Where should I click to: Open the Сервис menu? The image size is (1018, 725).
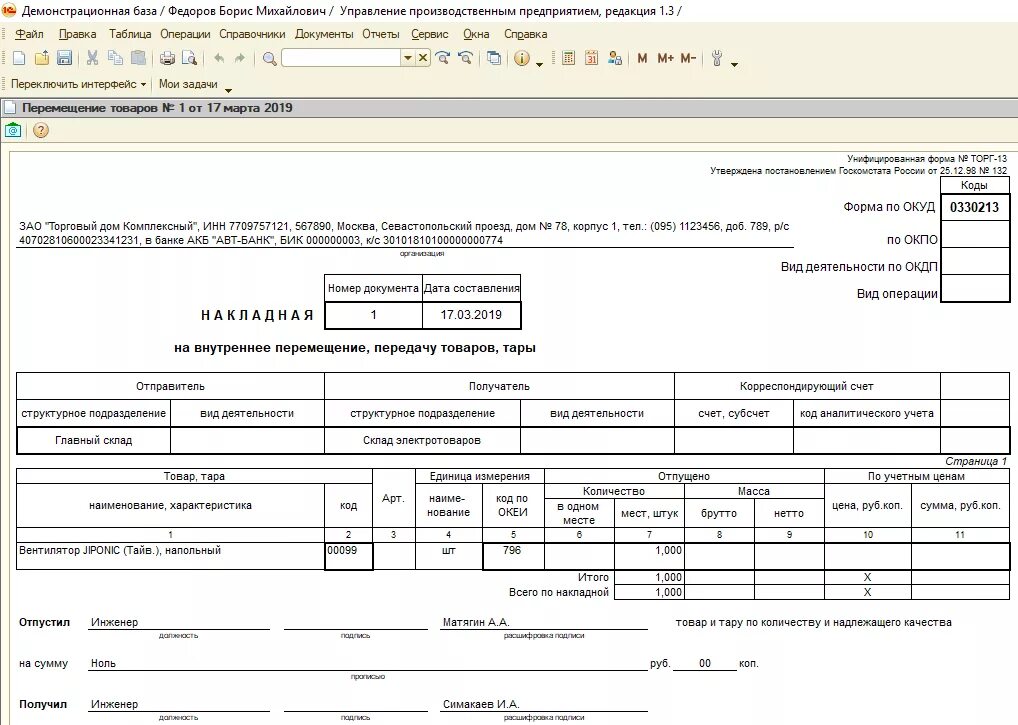click(430, 34)
